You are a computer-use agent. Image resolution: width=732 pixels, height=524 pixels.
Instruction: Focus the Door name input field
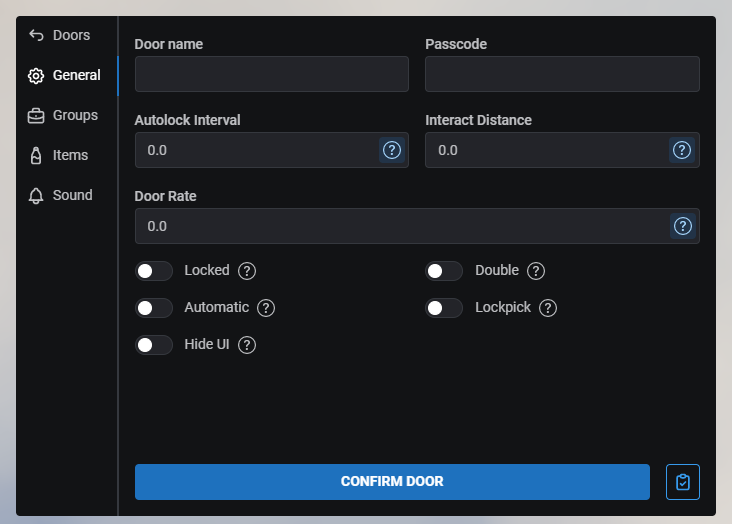pos(272,74)
